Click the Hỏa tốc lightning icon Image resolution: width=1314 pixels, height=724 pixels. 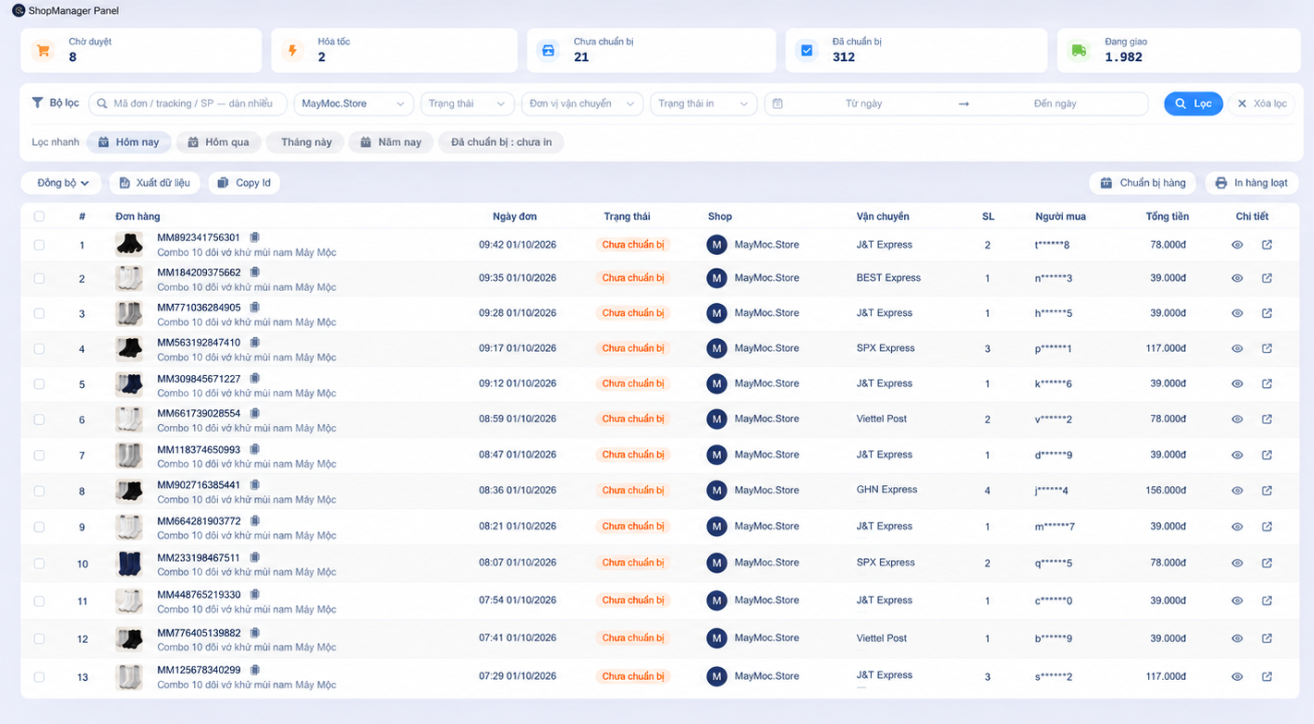tap(292, 50)
